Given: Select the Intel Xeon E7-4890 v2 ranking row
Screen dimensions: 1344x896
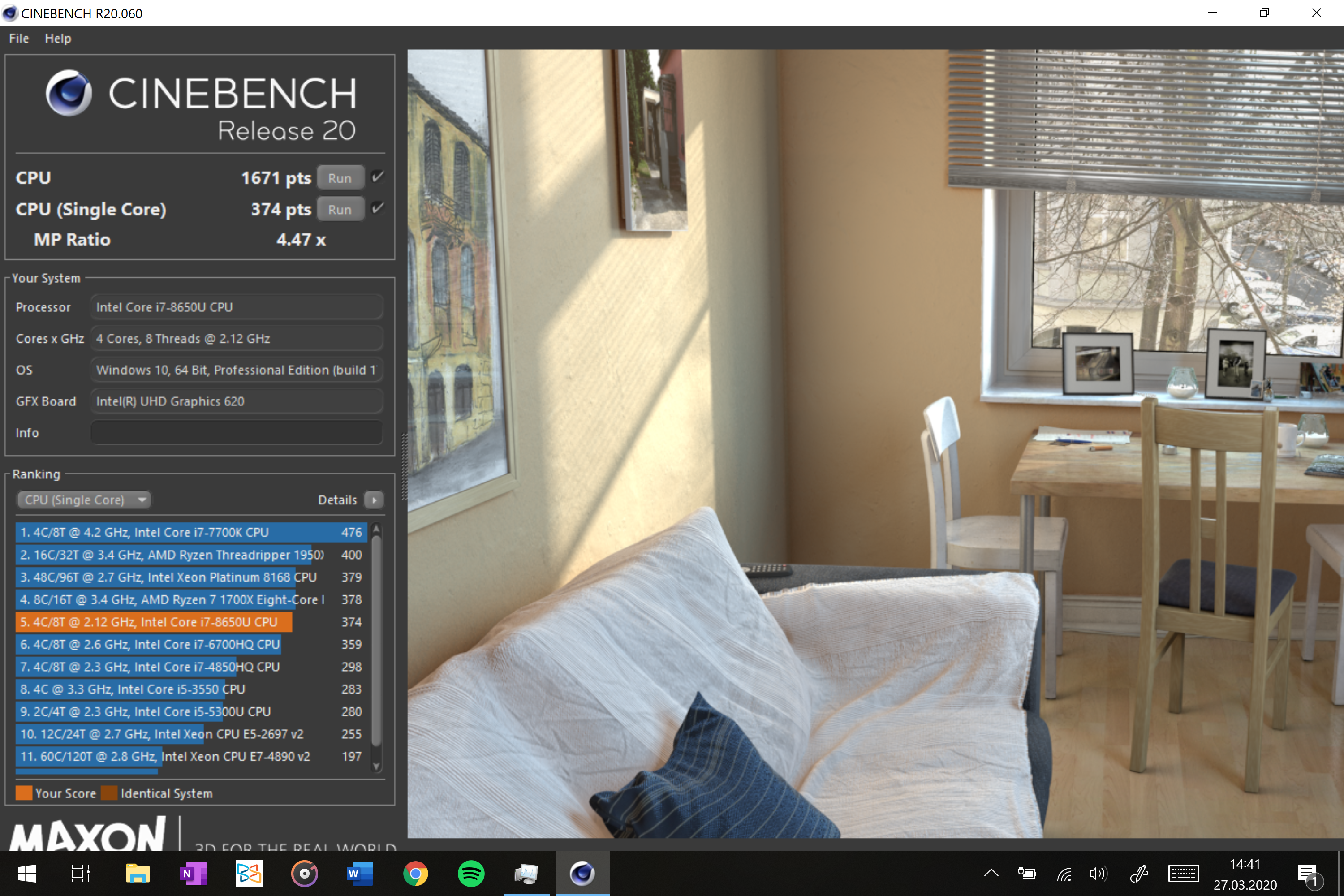Looking at the screenshot, I should [191, 757].
